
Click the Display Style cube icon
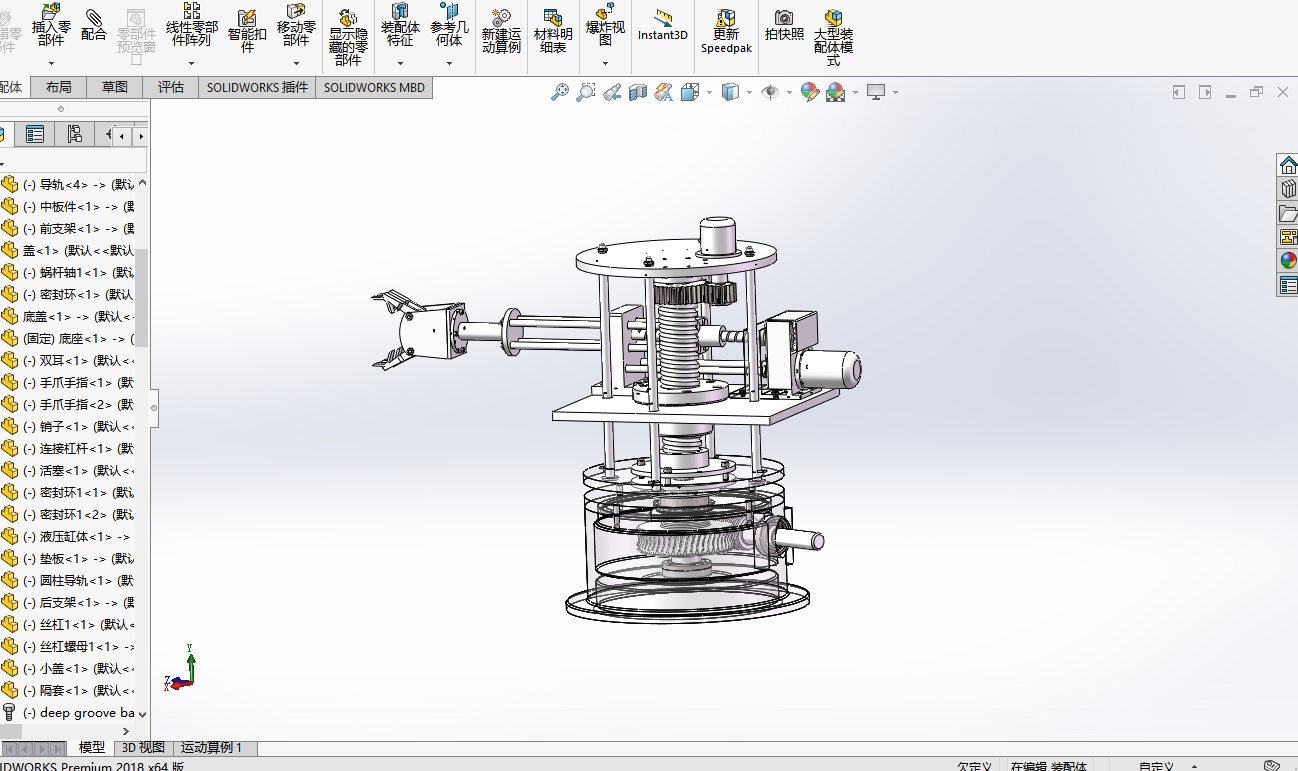tap(731, 92)
